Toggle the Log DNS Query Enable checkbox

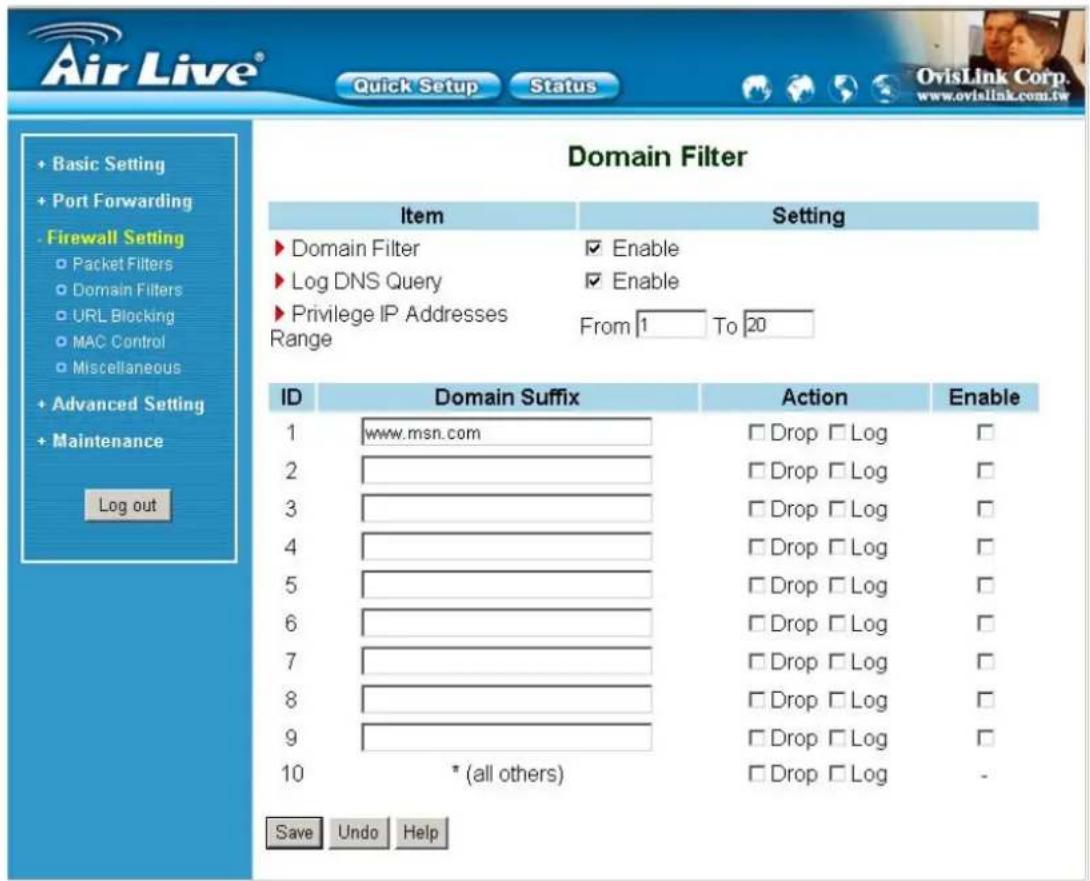click(594, 281)
